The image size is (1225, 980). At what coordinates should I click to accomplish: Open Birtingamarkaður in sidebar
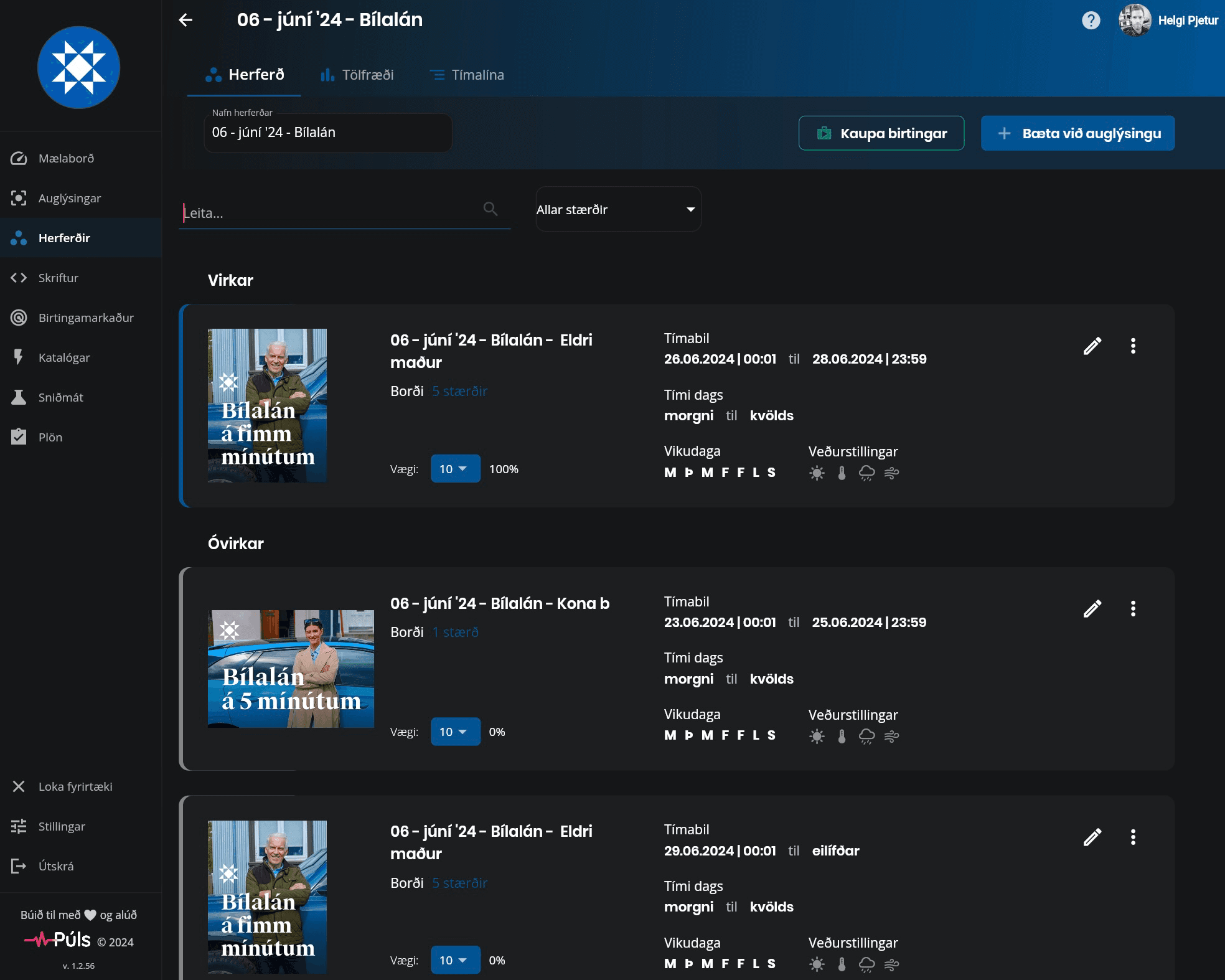[x=86, y=318]
